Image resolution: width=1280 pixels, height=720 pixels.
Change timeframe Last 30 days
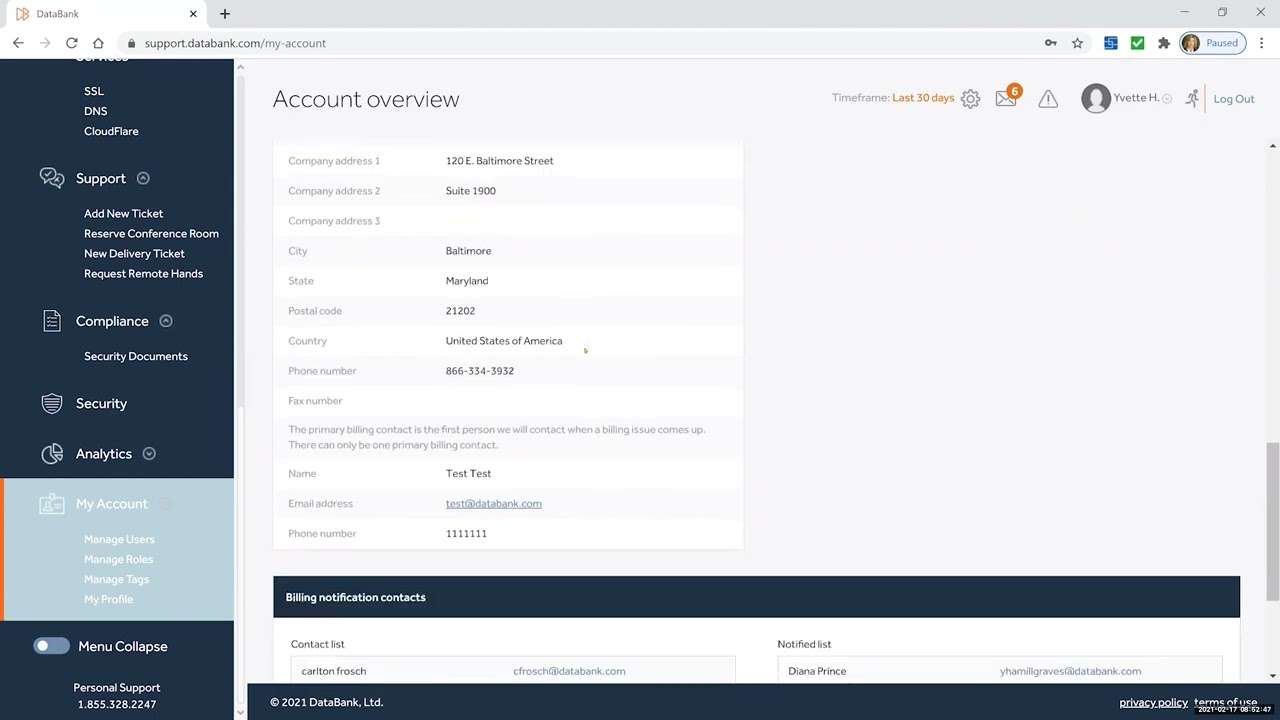pyautogui.click(x=923, y=98)
